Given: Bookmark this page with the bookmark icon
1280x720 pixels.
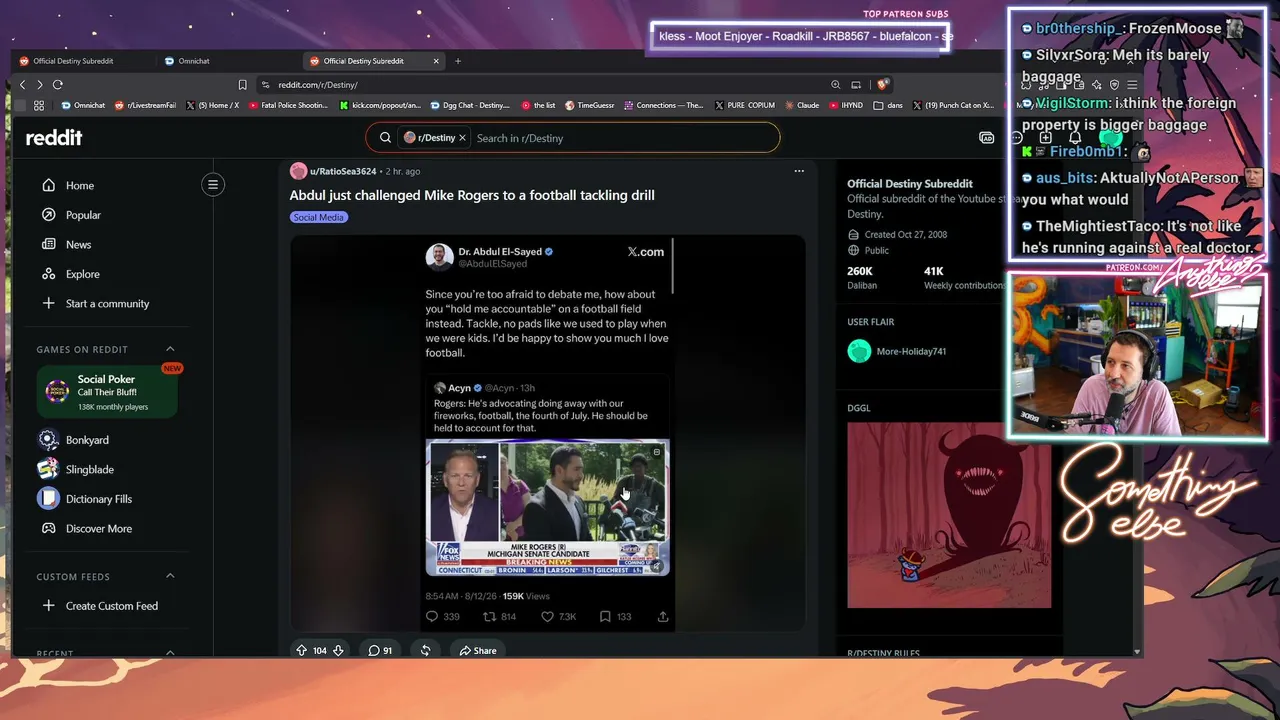Looking at the screenshot, I should [x=242, y=85].
